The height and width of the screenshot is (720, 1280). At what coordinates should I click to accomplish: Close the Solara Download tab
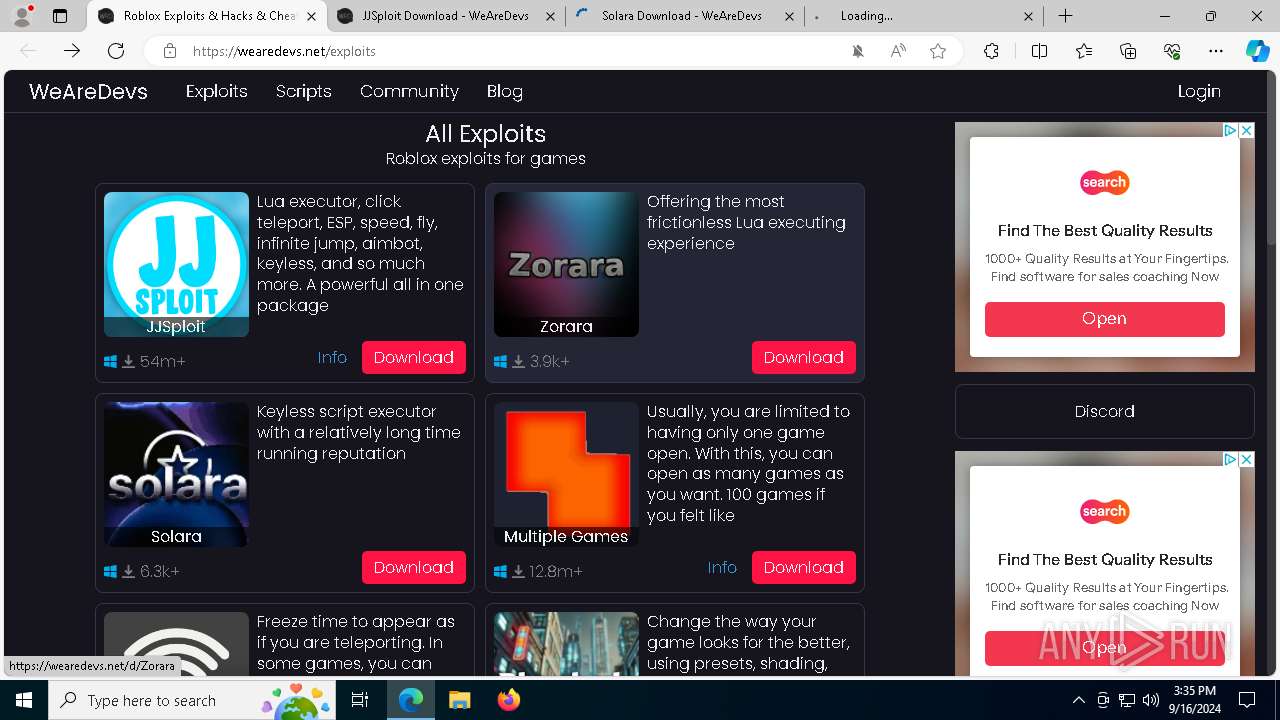tap(789, 16)
